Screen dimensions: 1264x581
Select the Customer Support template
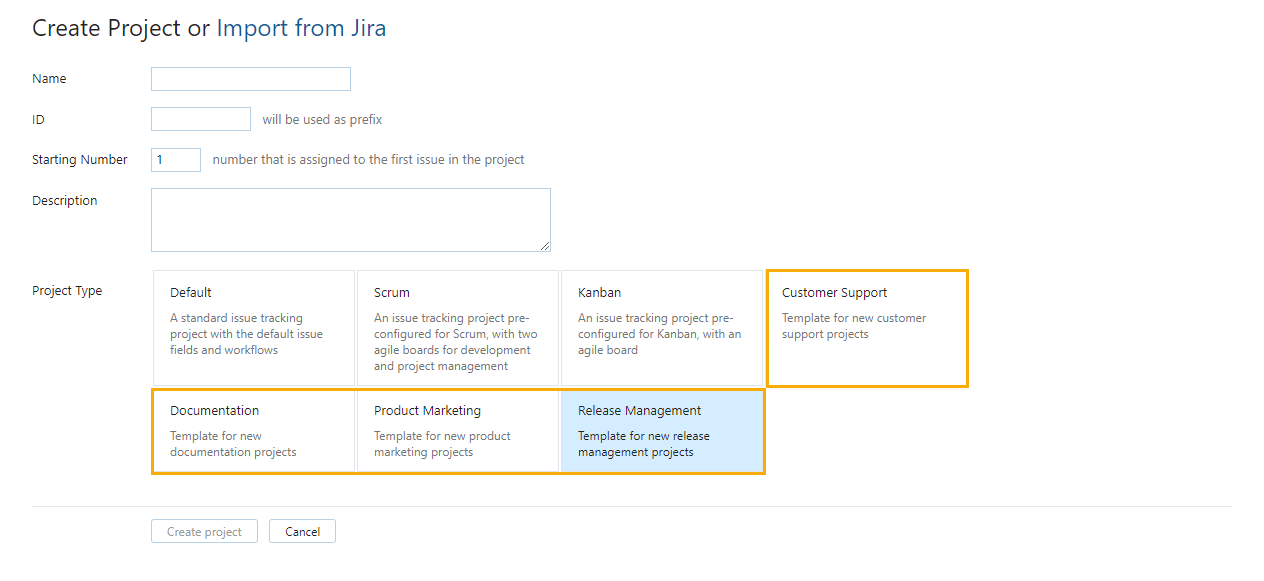(x=867, y=328)
